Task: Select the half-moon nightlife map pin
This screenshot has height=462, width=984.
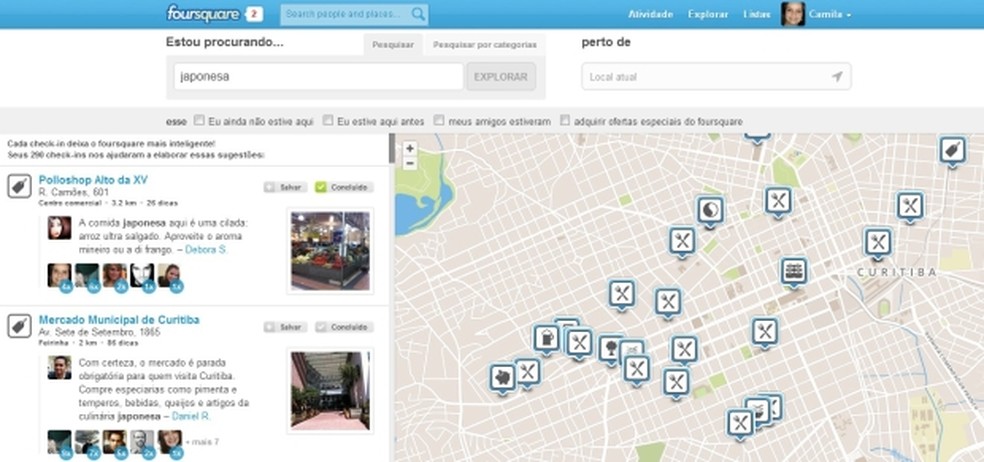Action: pyautogui.click(x=710, y=211)
